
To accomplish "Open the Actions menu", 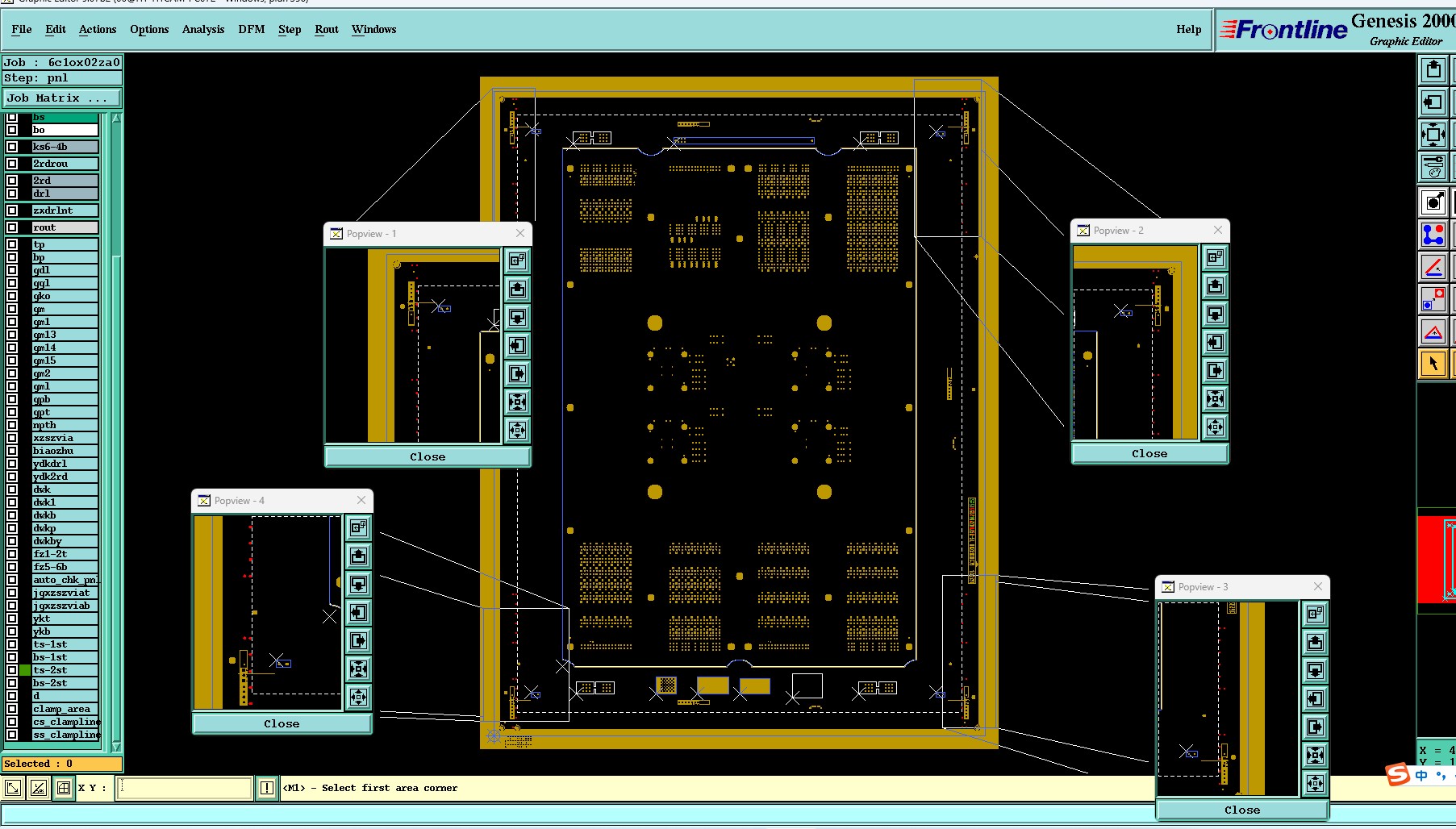I will point(98,29).
